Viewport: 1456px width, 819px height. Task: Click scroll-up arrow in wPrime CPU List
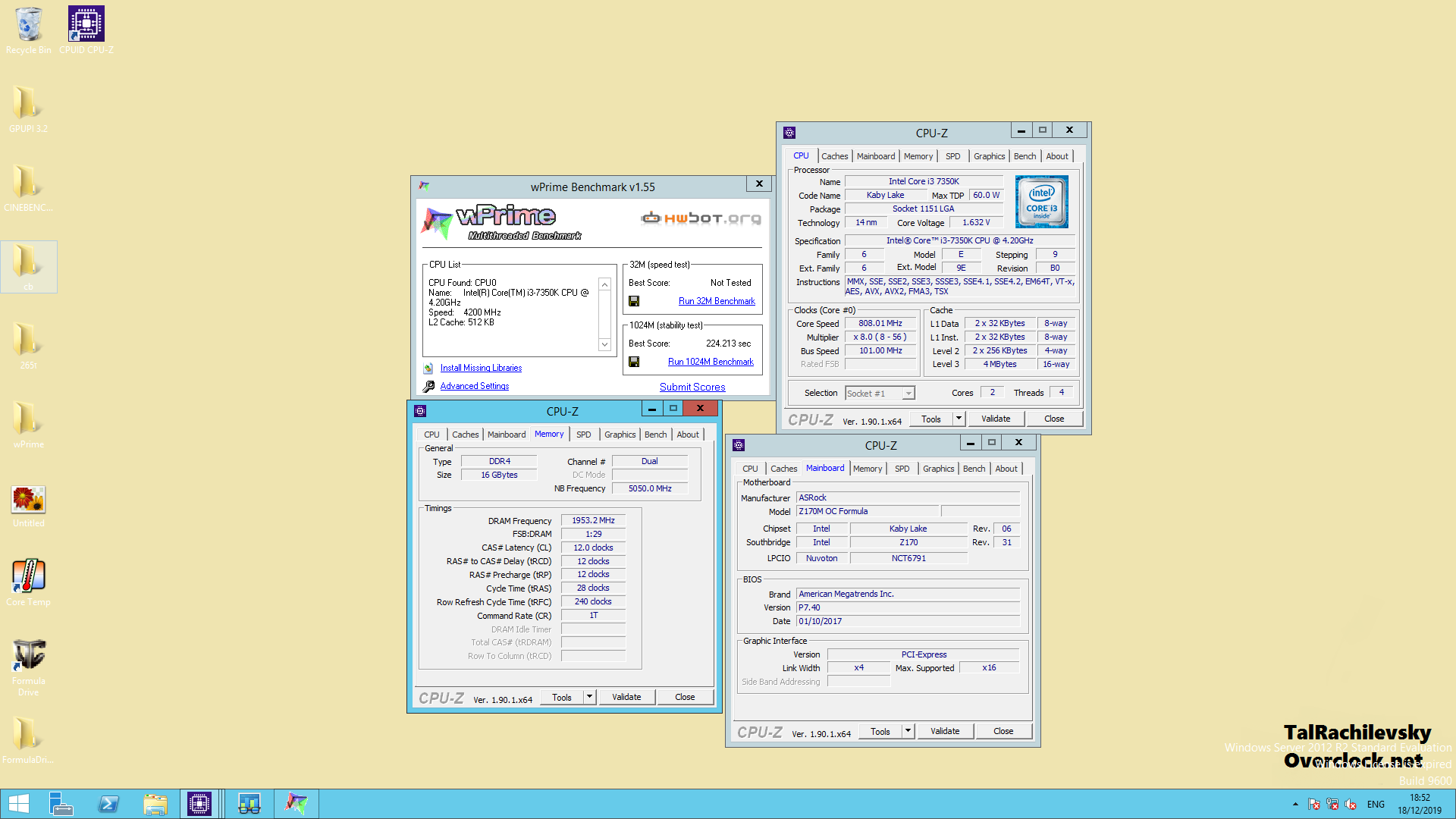(604, 284)
